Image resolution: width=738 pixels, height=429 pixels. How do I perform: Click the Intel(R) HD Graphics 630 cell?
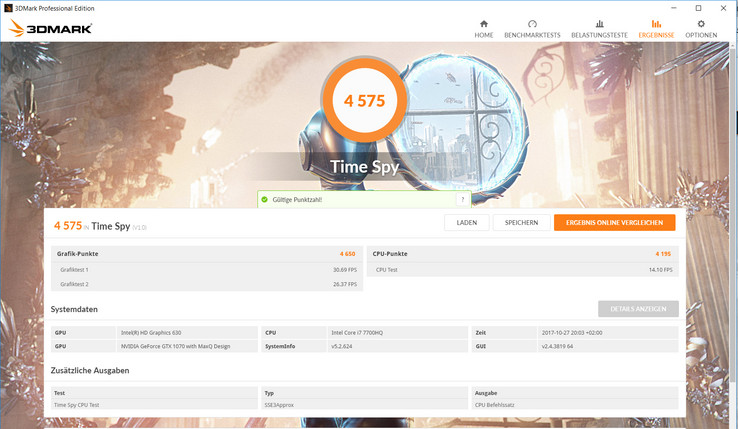187,332
